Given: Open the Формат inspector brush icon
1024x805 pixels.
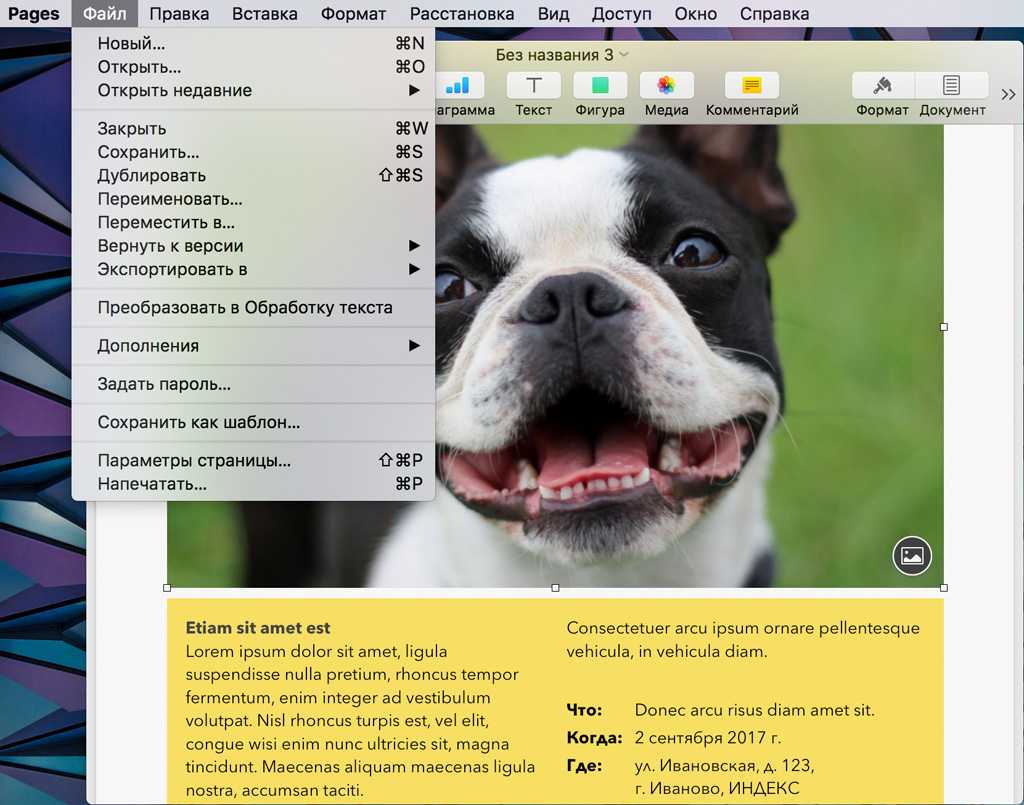Looking at the screenshot, I should [882, 86].
